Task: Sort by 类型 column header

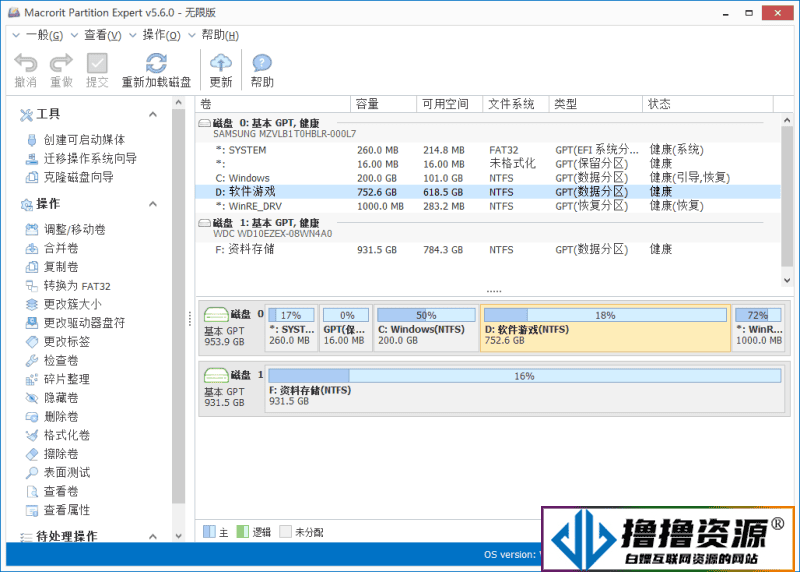Action: tap(595, 104)
